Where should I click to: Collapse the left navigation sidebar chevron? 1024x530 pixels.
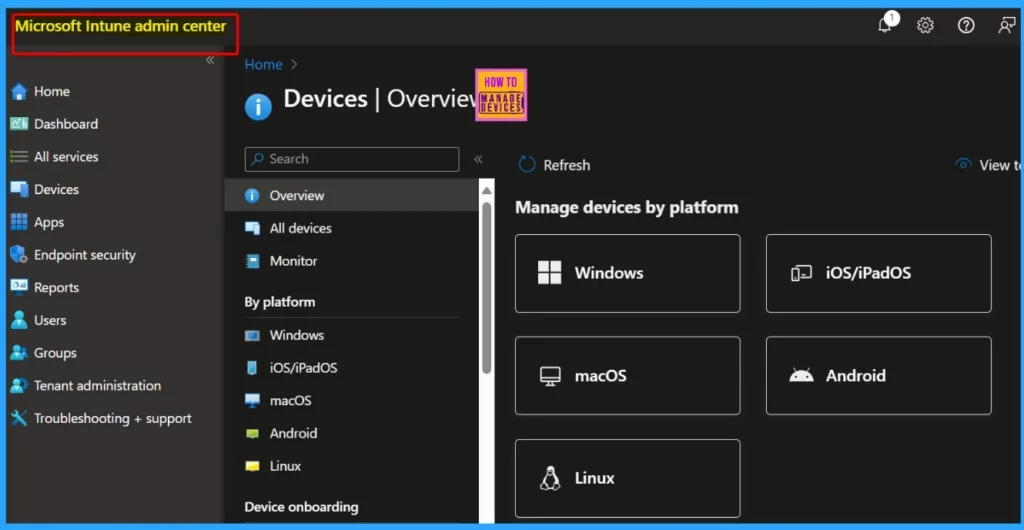[210, 60]
